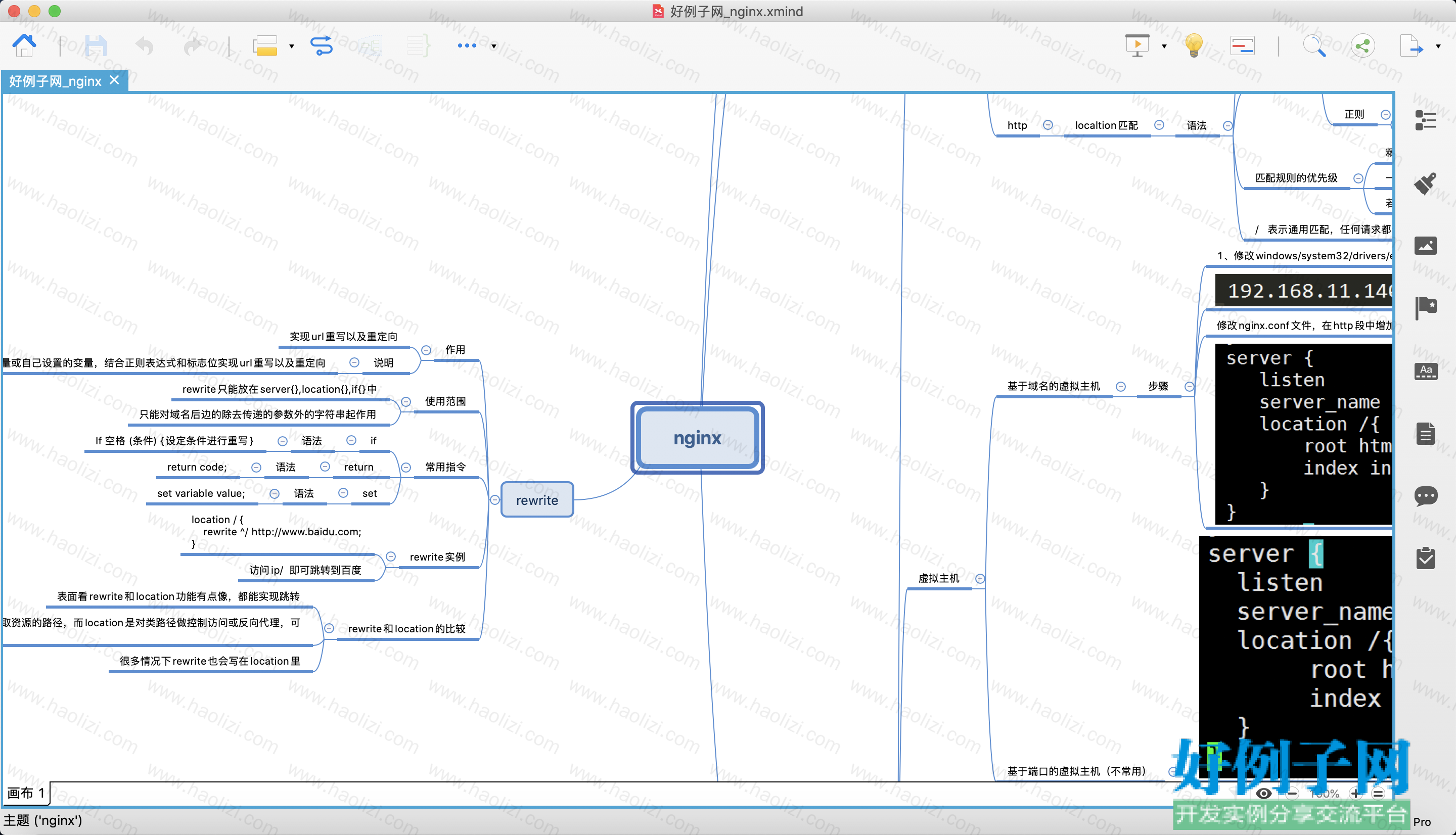Collapse the localtion匹配 topic
This screenshot has width=1456, height=835.
point(1159,125)
